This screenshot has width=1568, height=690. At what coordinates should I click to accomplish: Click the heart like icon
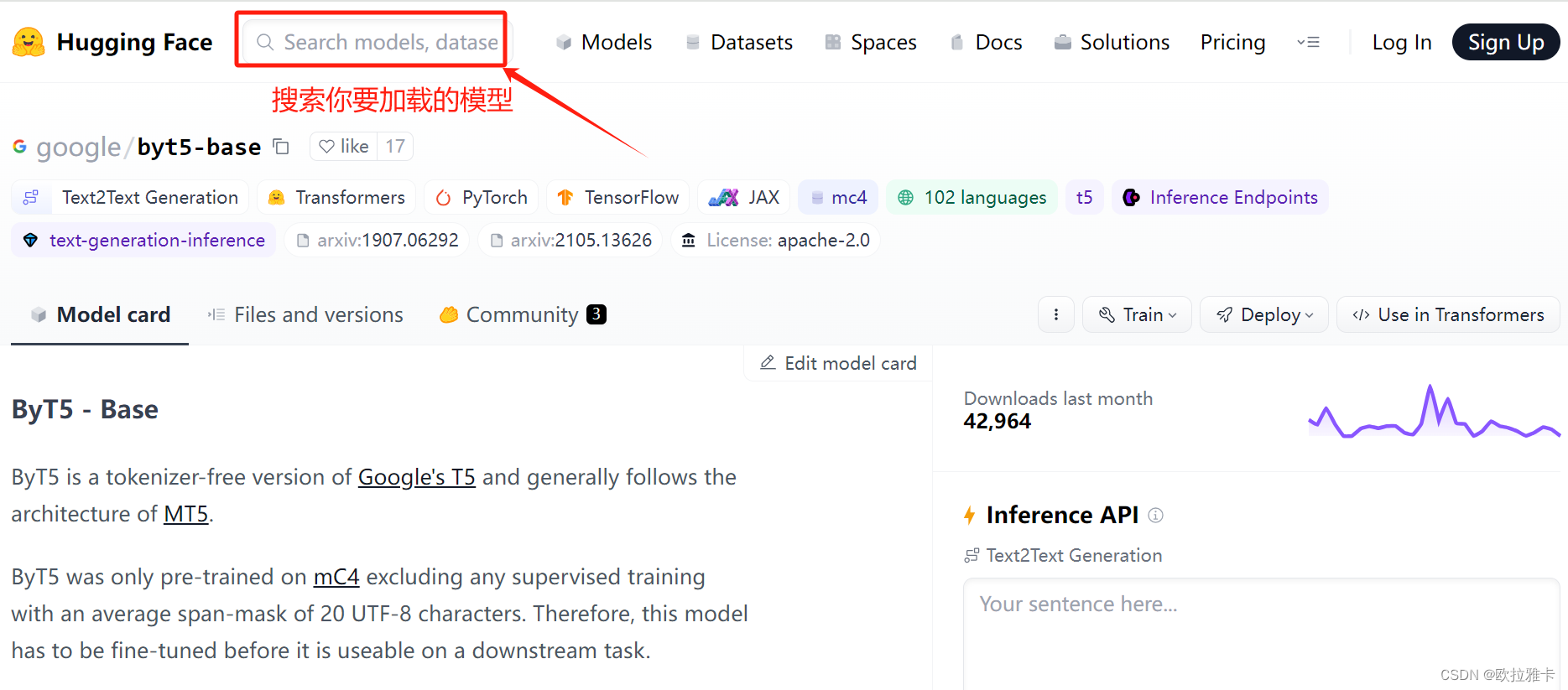pos(326,147)
